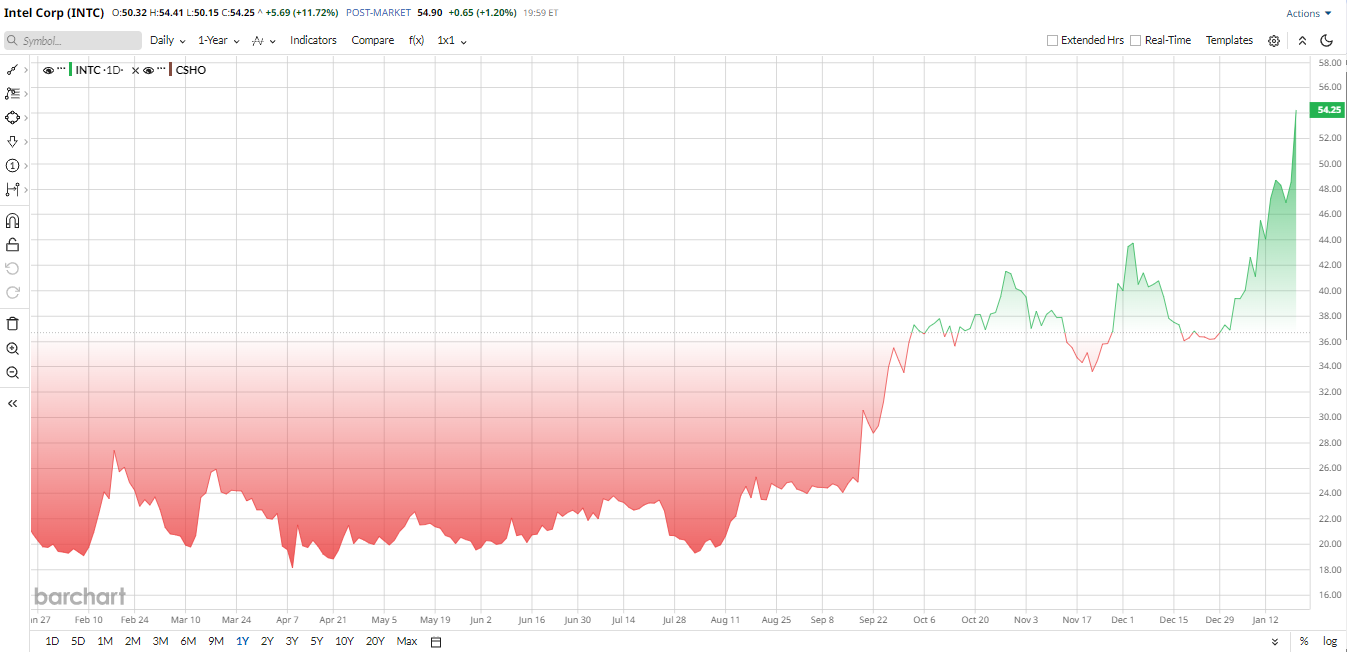The image size is (1347, 652).
Task: Open the Compare menu
Action: coord(373,40)
